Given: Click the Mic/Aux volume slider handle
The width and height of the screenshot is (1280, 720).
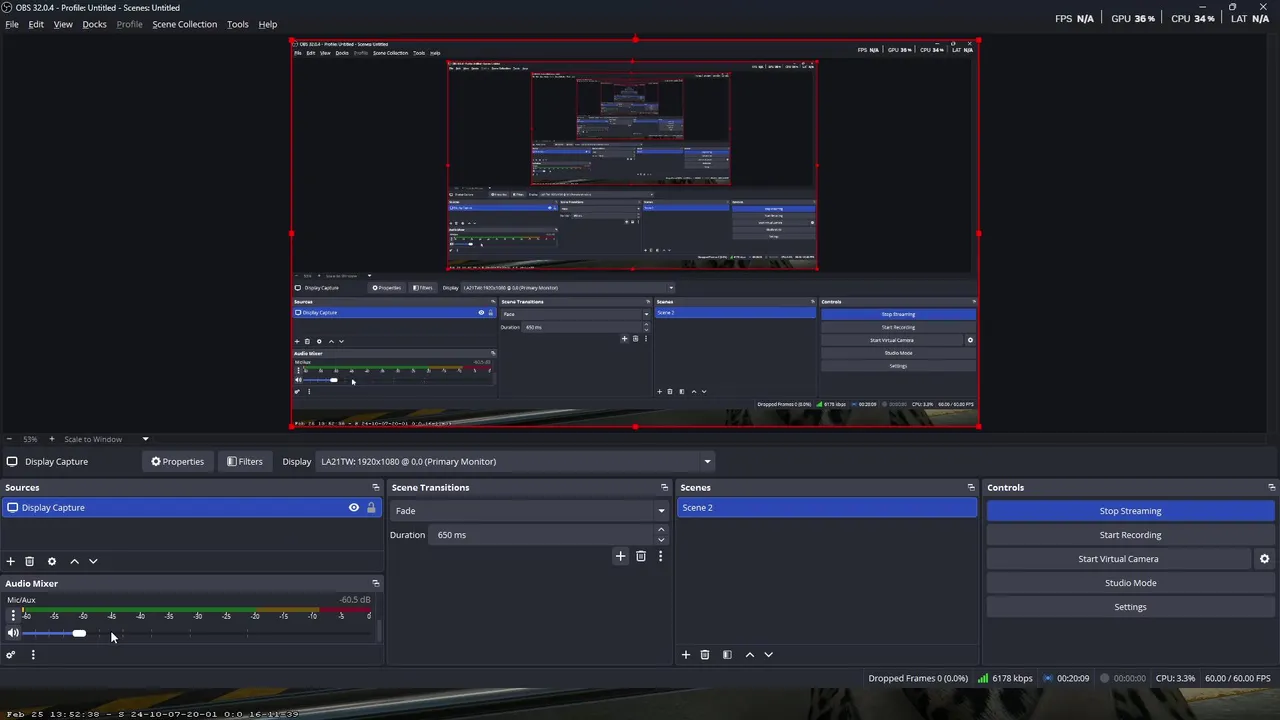Looking at the screenshot, I should coord(79,633).
